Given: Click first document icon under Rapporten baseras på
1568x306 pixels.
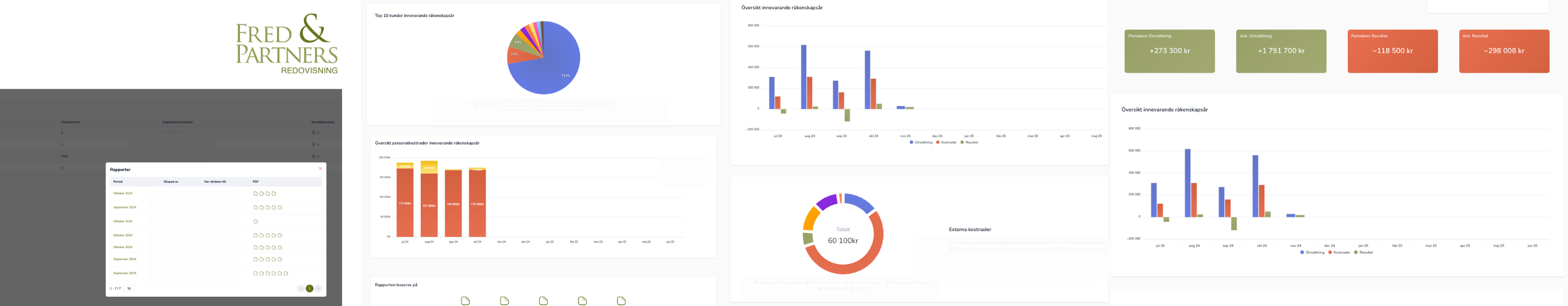Looking at the screenshot, I should (x=465, y=301).
